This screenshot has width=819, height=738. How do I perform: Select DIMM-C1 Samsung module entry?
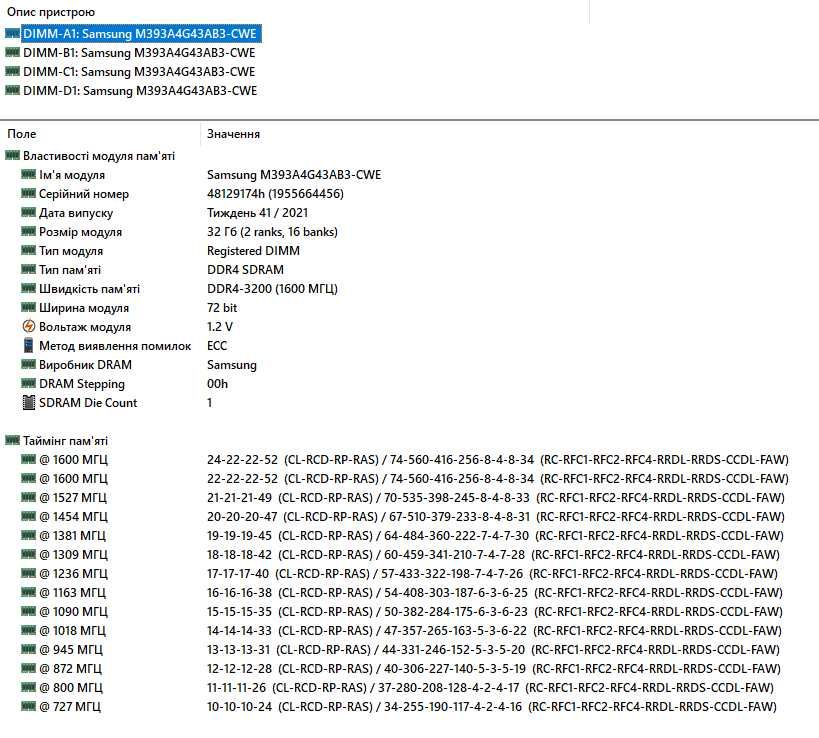tap(139, 72)
